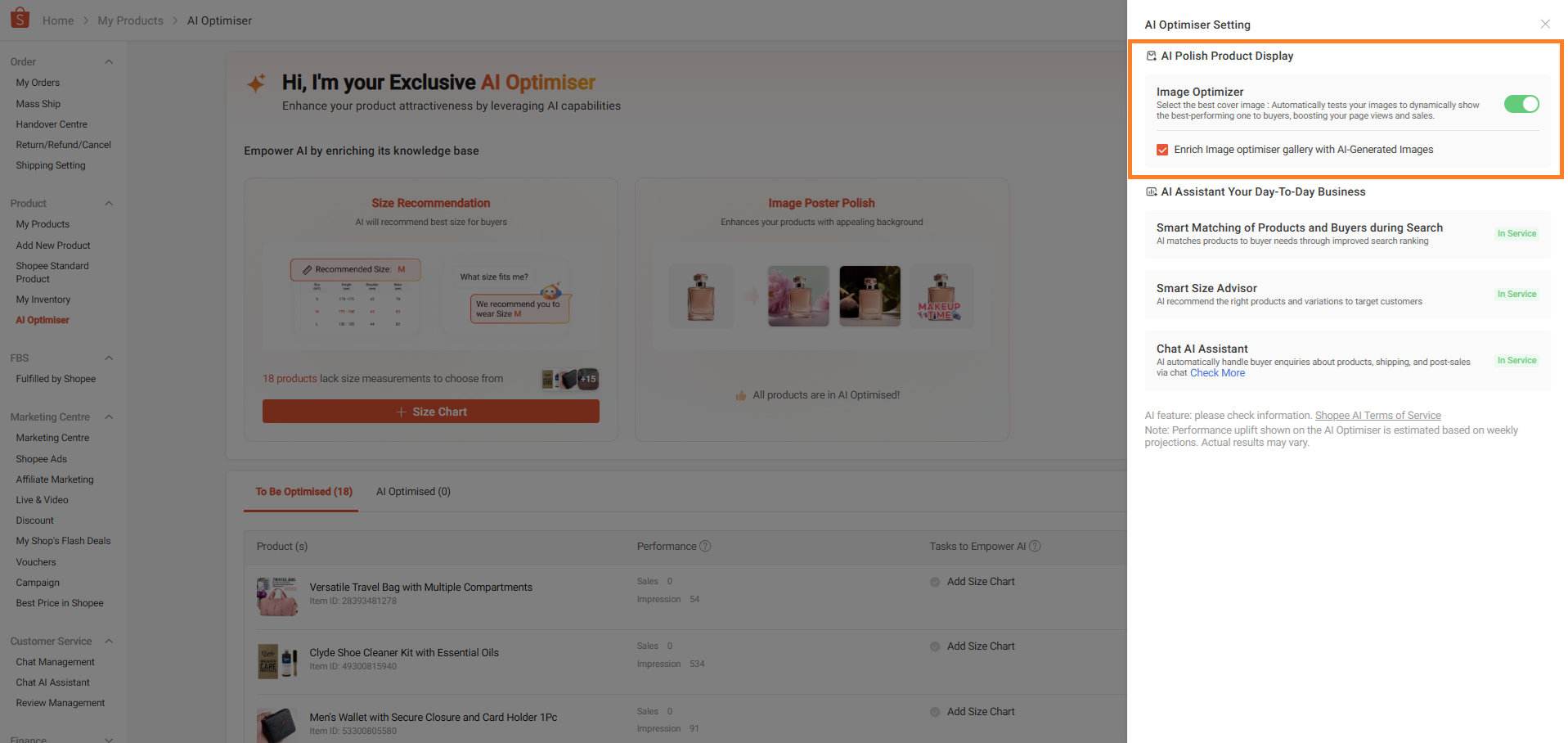Open Best Price in Shopee
The image size is (1568, 743).
60,603
